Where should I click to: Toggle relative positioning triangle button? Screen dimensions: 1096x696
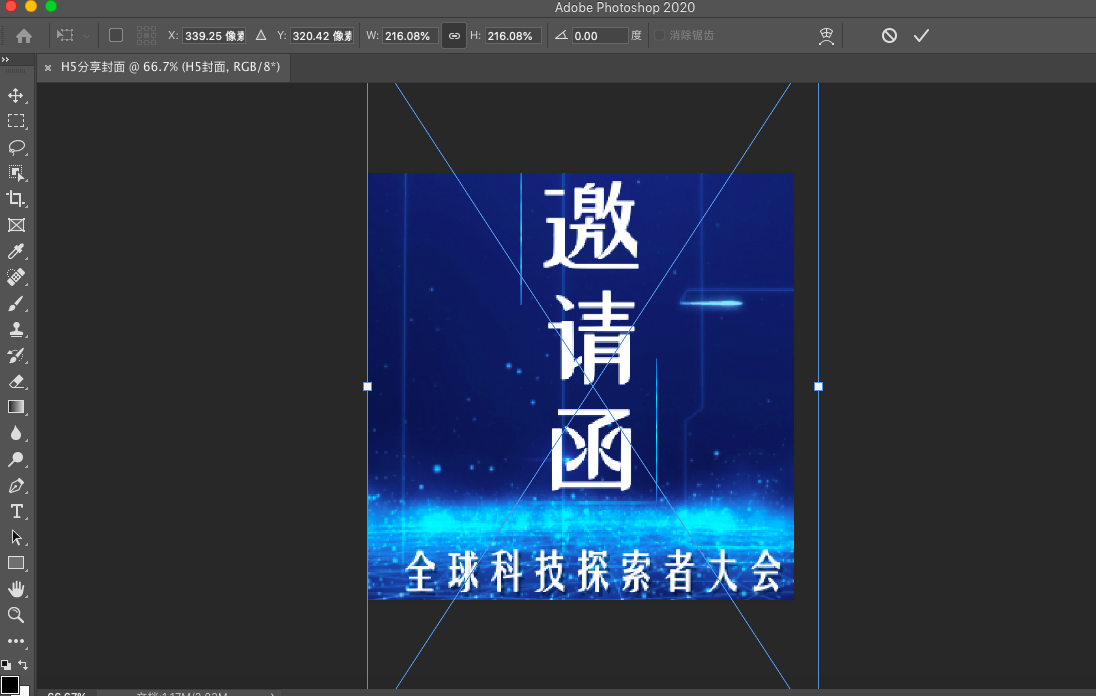(x=261, y=35)
